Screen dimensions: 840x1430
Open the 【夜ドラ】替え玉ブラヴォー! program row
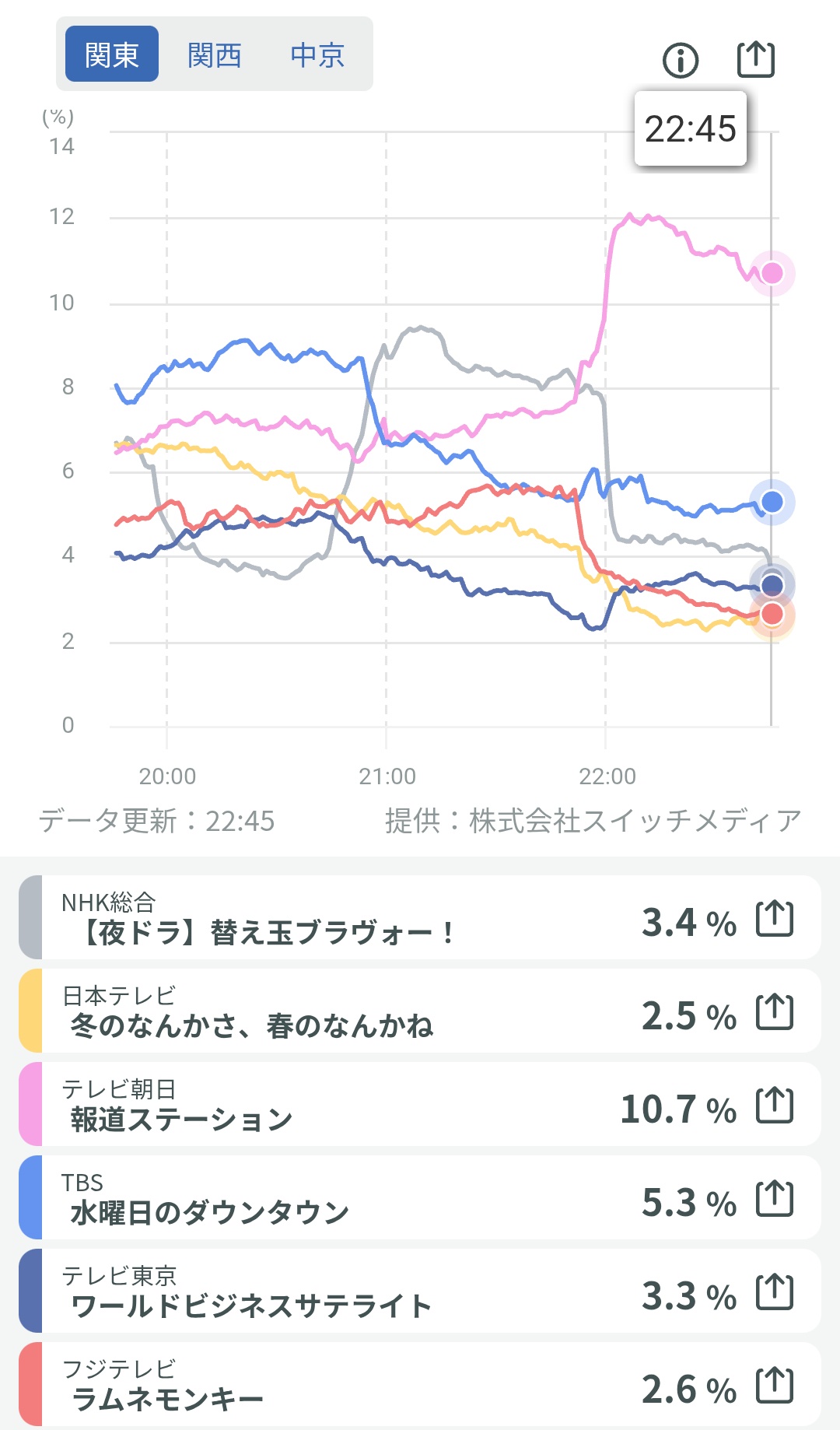tap(264, 932)
